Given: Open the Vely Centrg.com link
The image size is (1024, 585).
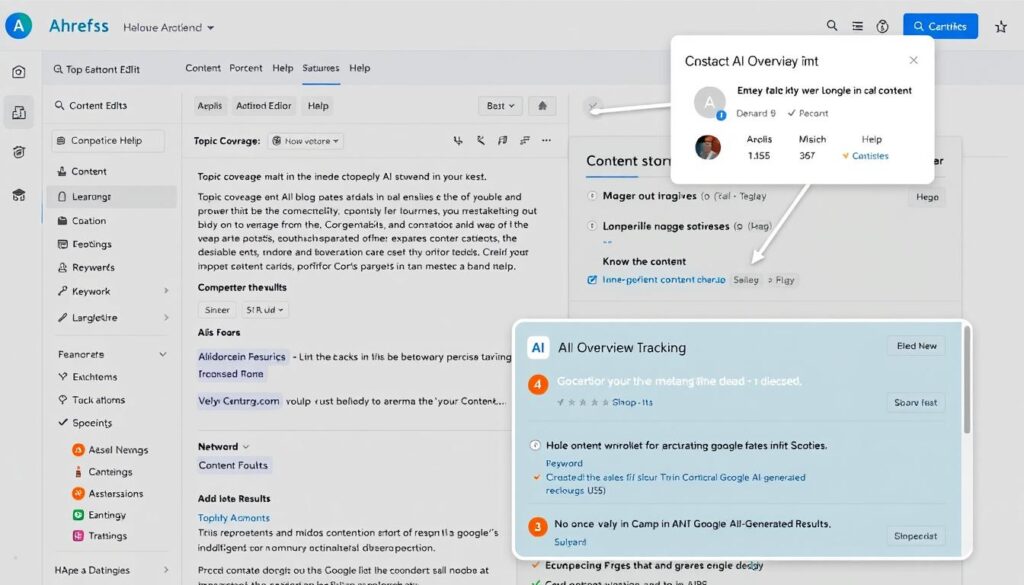Looking at the screenshot, I should [x=239, y=401].
